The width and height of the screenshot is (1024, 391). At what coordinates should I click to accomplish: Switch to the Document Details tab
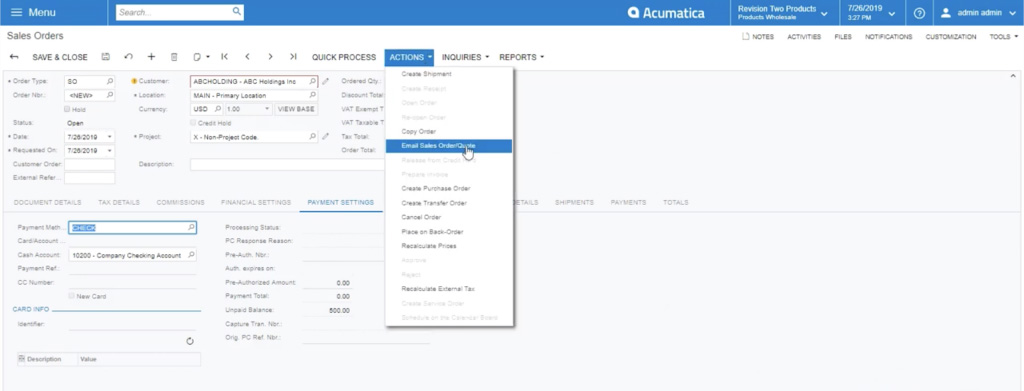(48, 202)
